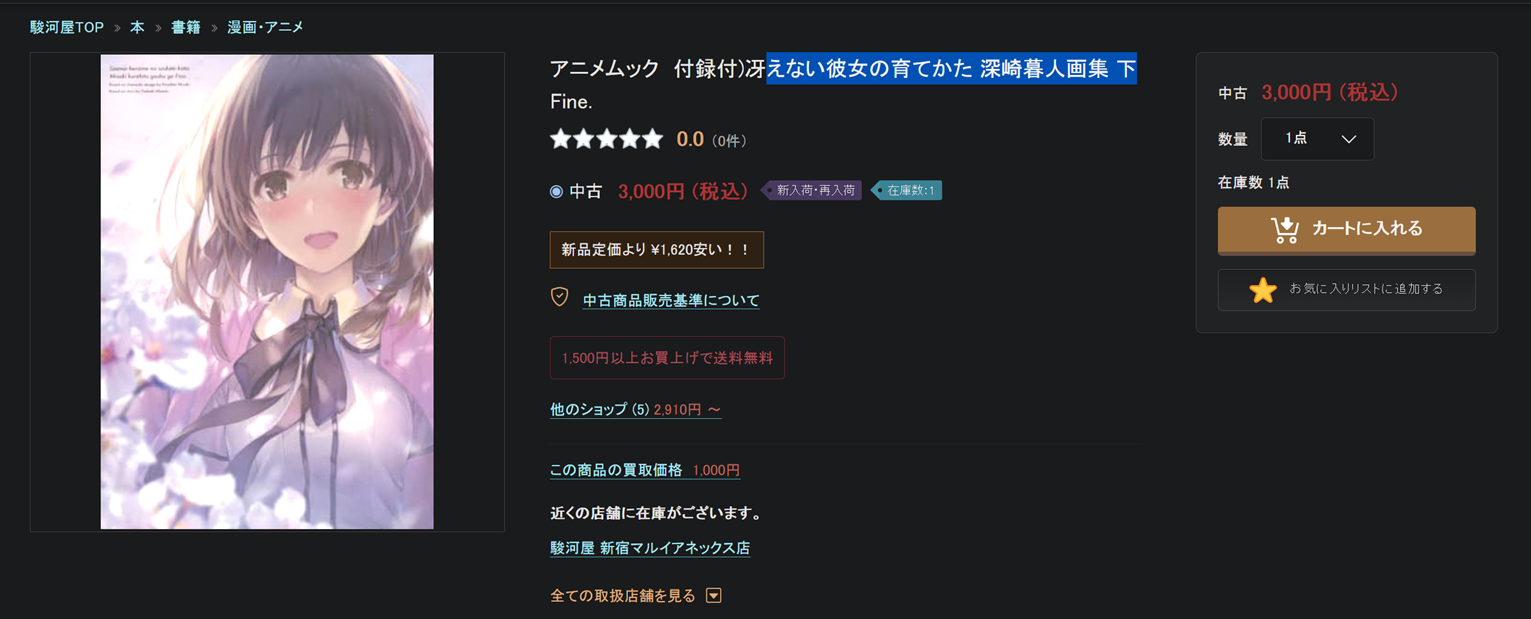Click the five-star rating icons

pyautogui.click(x=606, y=139)
